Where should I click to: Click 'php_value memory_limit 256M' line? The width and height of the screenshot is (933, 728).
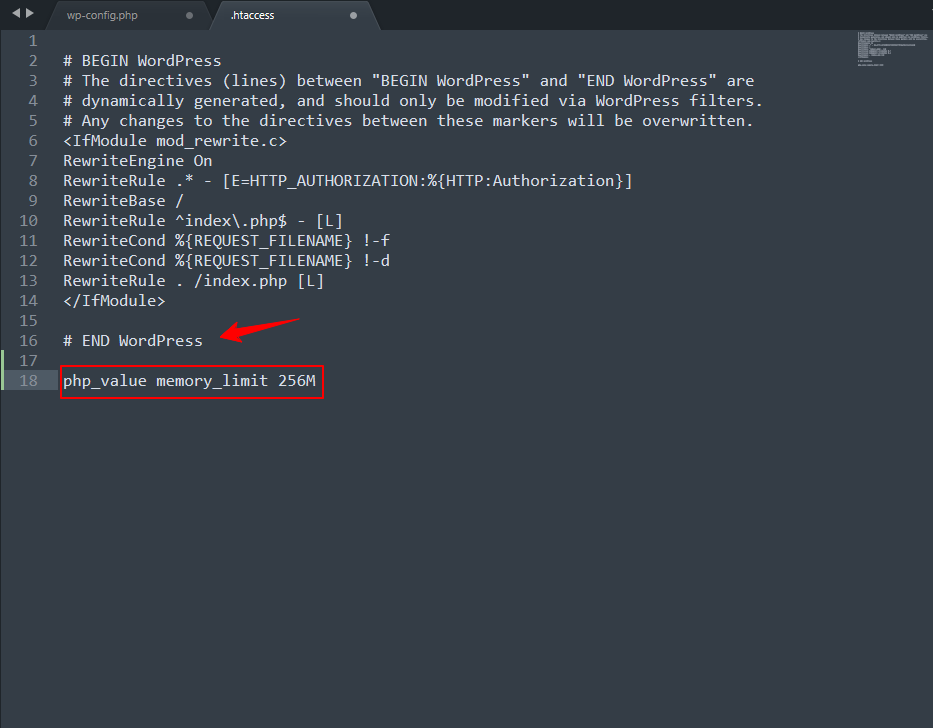(x=189, y=381)
